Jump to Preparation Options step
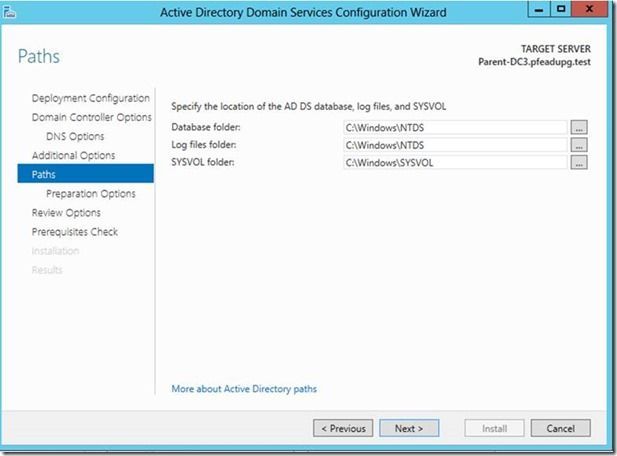This screenshot has height=456, width=617. [x=91, y=194]
